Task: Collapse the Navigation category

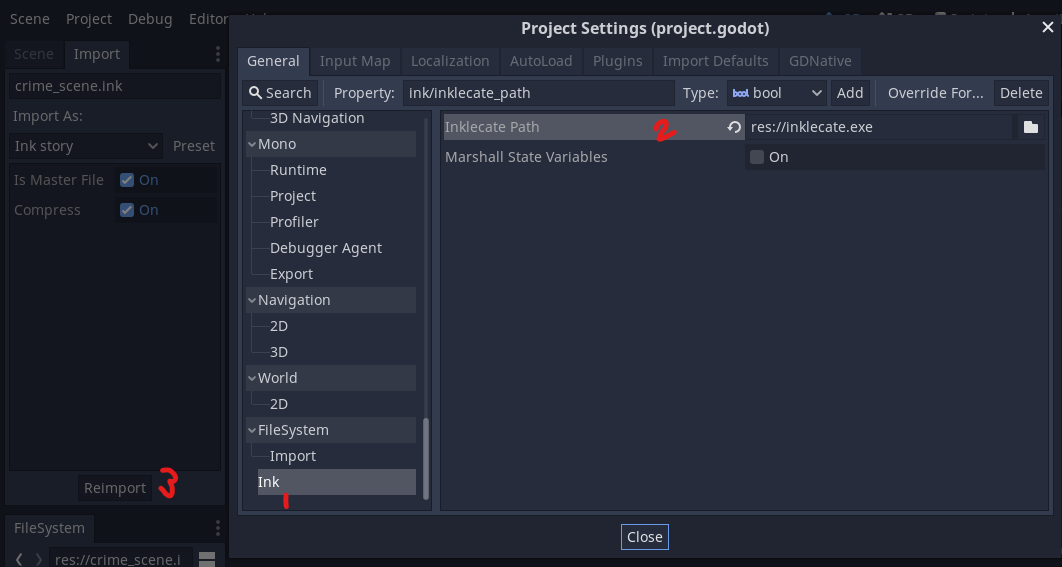Action: click(x=252, y=300)
